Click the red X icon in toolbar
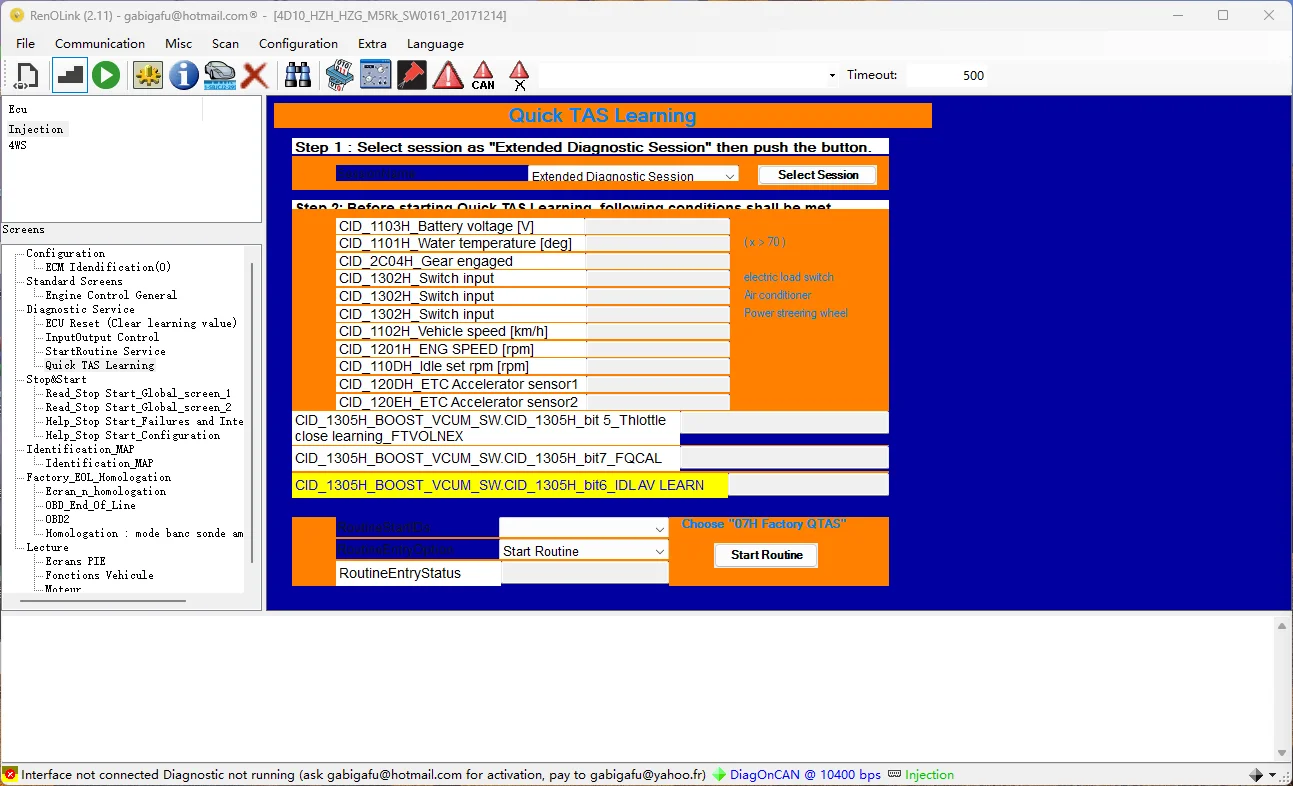Viewport: 1293px width, 786px height. pos(255,75)
